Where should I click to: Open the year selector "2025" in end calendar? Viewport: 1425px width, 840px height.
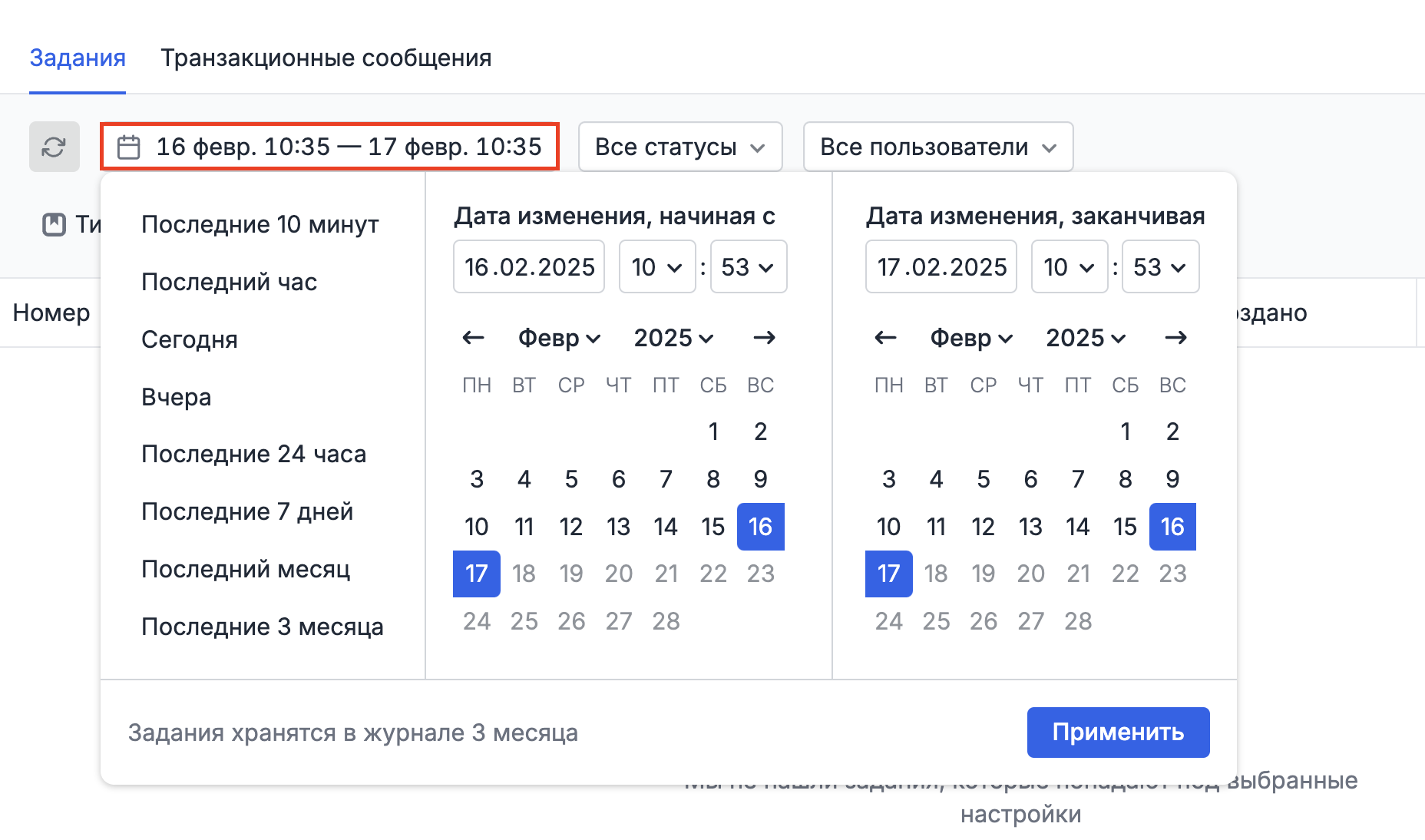click(1085, 338)
